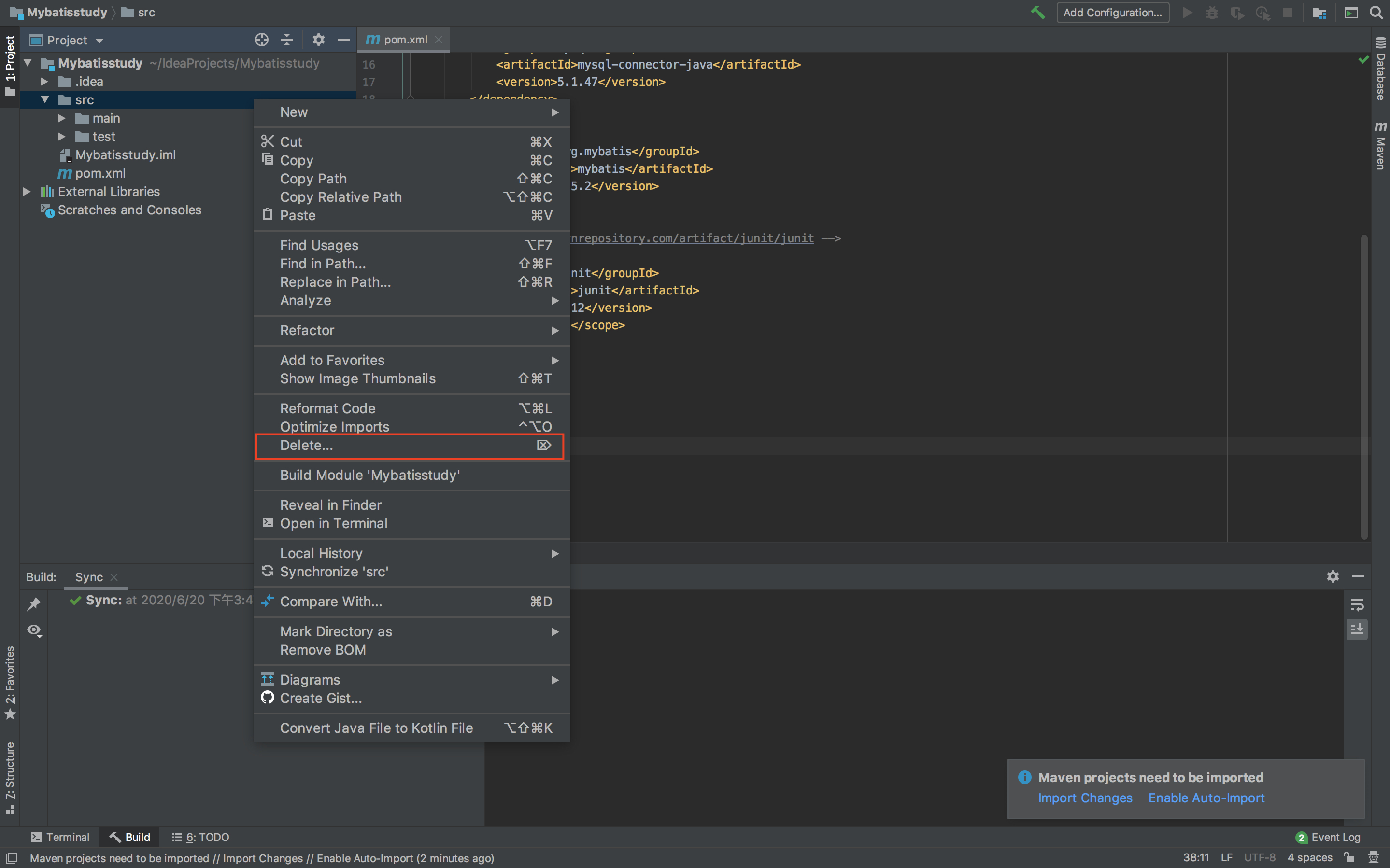The height and width of the screenshot is (868, 1390).
Task: Open the Terminal tool window tab
Action: tap(60, 837)
